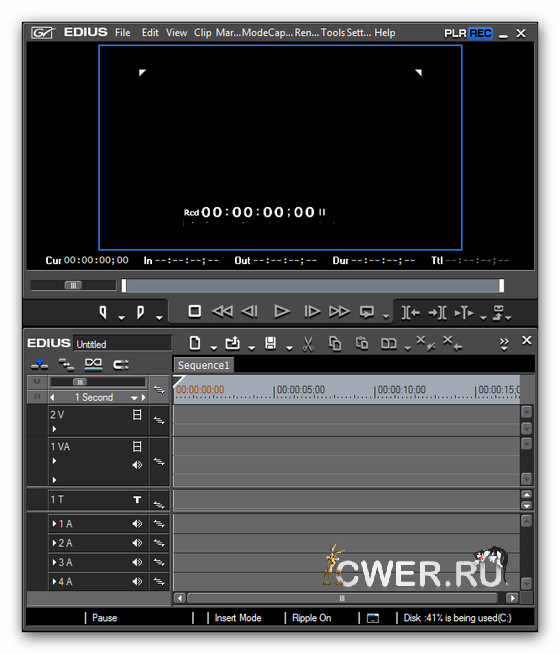Click the Untitled project name field
The height and width of the screenshot is (654, 560).
(x=122, y=344)
